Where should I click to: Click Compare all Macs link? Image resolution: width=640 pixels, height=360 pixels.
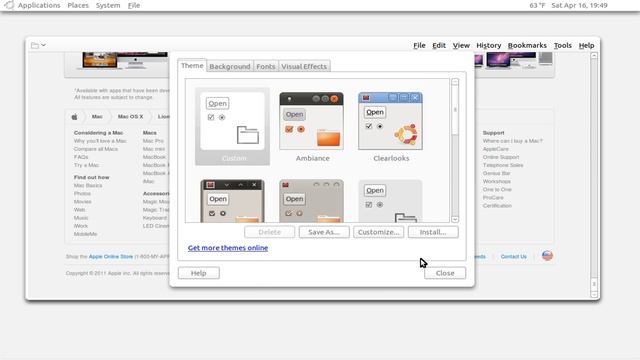click(96, 149)
